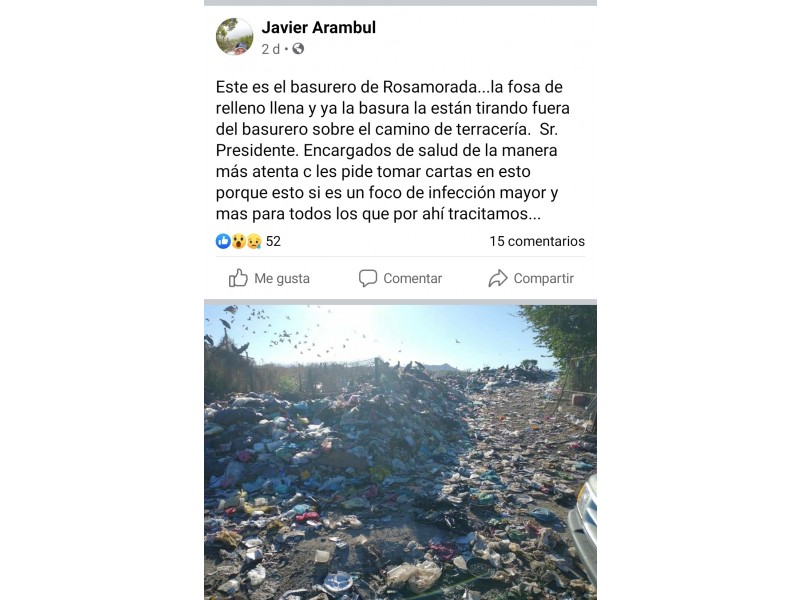Click the word Rosamorada in the post text
The height and width of the screenshot is (600, 800).
point(429,87)
